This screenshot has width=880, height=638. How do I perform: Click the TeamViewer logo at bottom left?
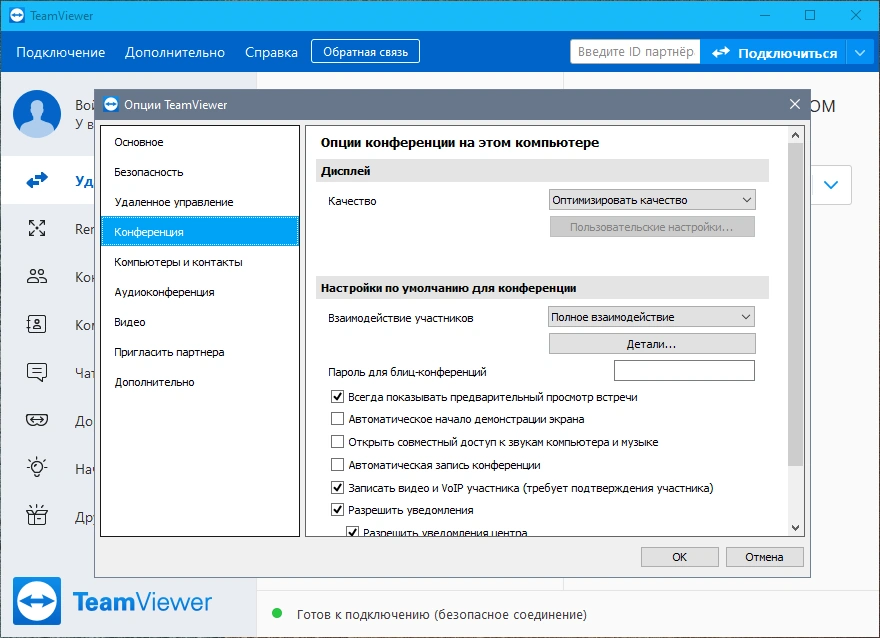coord(37,601)
